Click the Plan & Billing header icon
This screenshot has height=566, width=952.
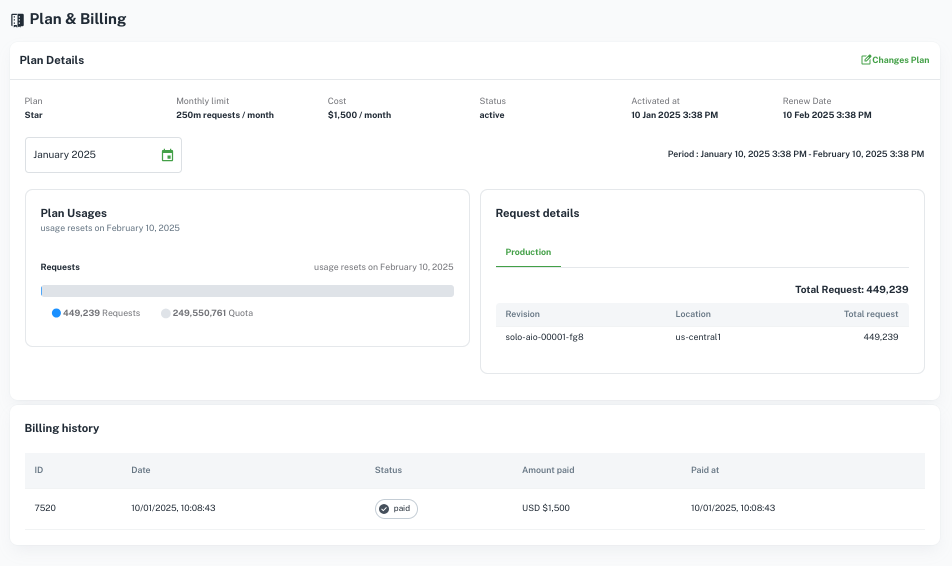[x=17, y=20]
